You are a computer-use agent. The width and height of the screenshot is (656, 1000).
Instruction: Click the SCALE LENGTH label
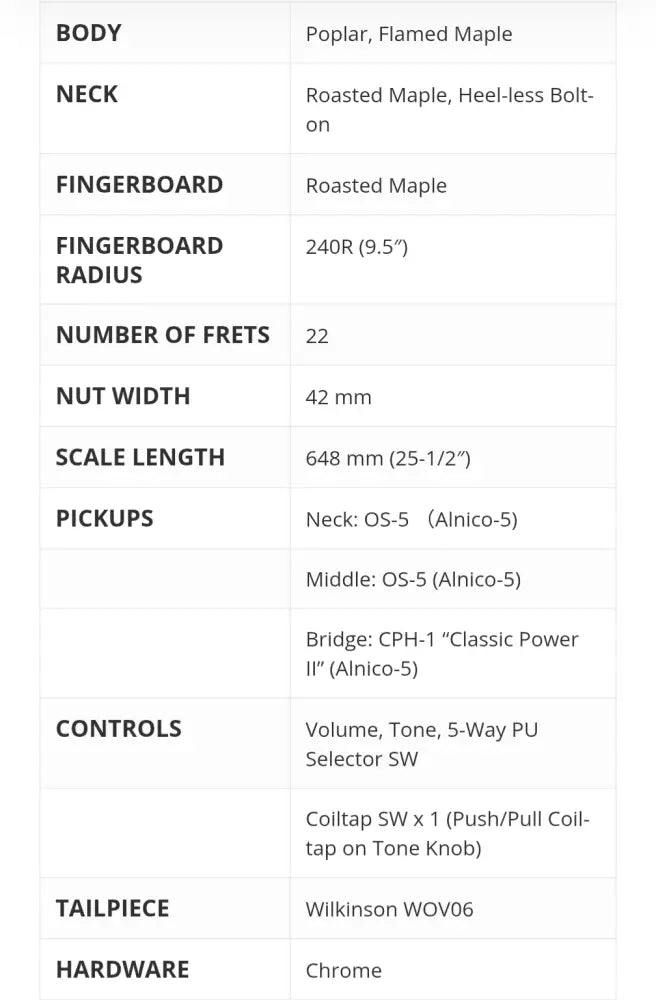click(140, 457)
